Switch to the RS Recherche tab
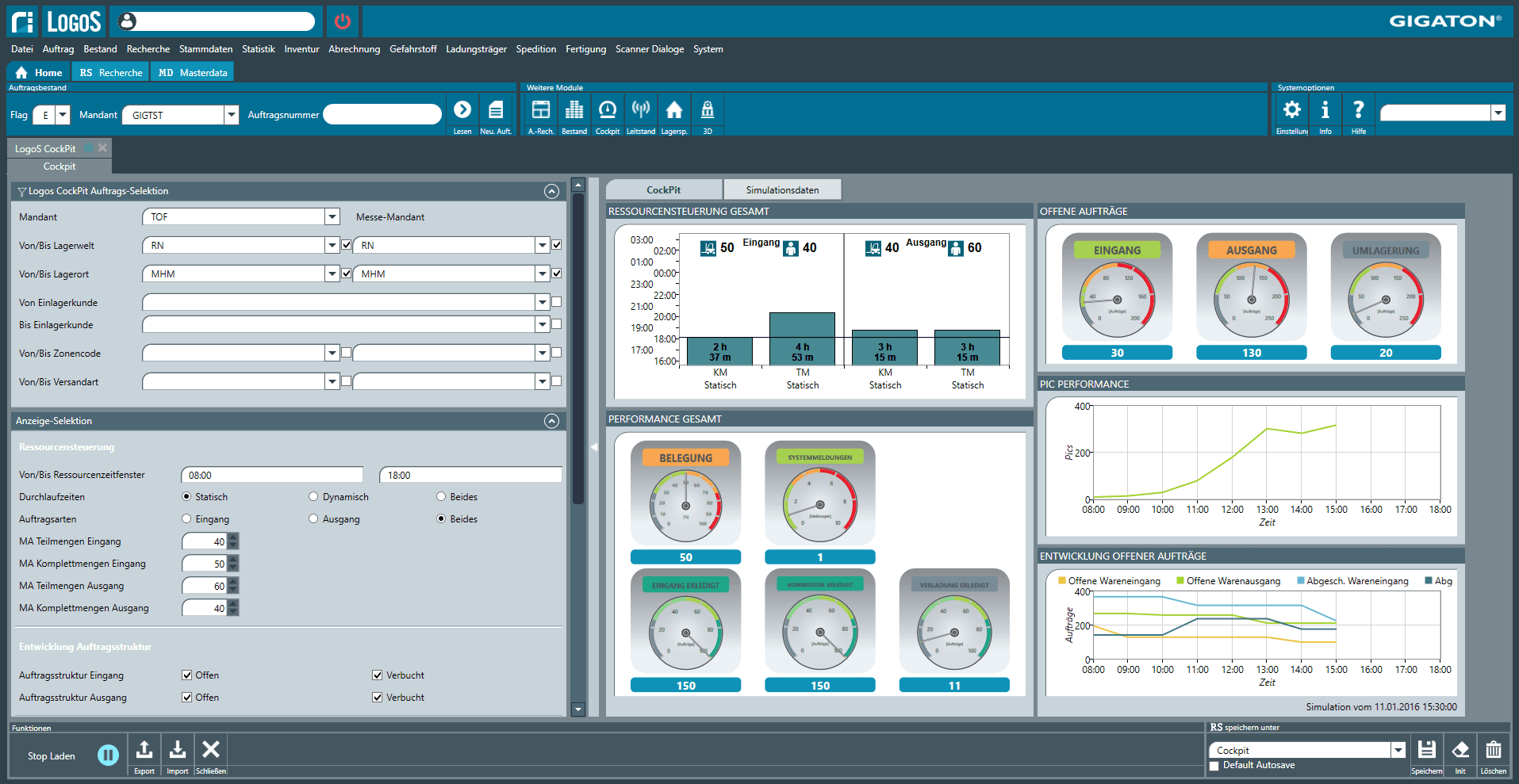 pos(110,72)
